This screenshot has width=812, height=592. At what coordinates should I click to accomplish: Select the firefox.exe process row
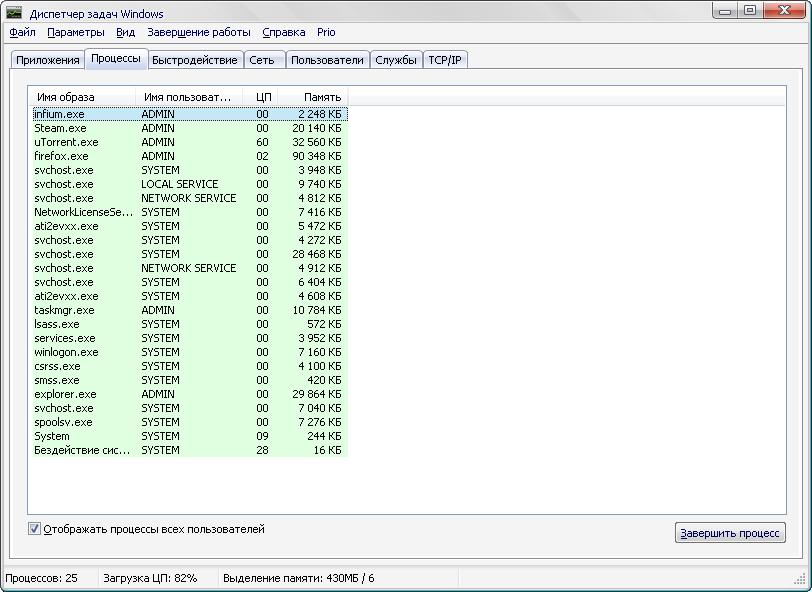pos(62,156)
